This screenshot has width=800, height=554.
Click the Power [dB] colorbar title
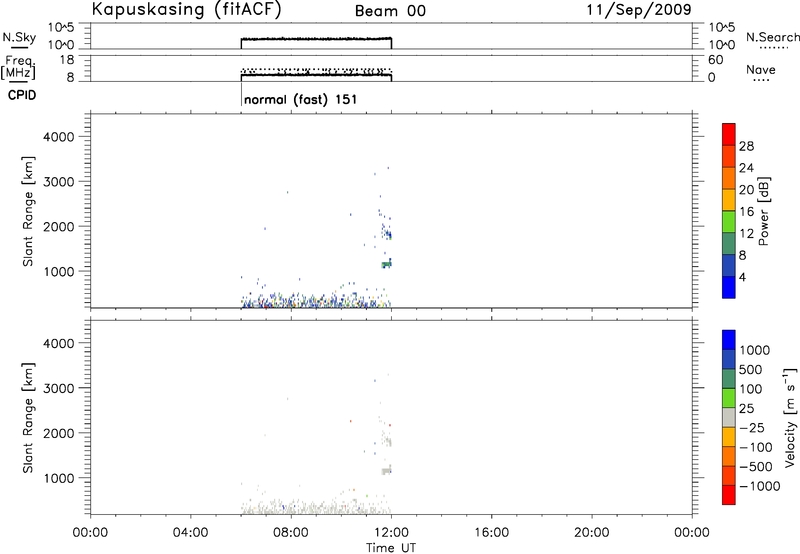point(763,211)
